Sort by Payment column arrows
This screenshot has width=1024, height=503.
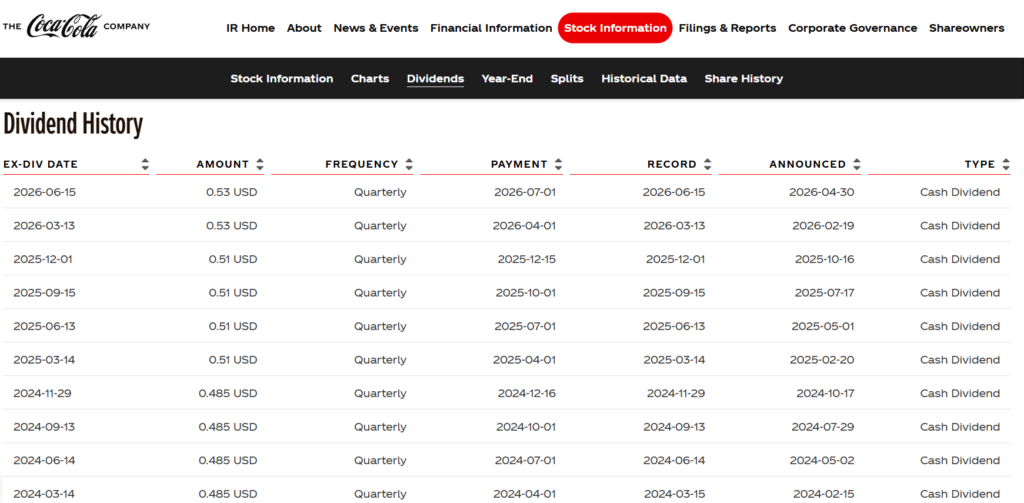(558, 165)
